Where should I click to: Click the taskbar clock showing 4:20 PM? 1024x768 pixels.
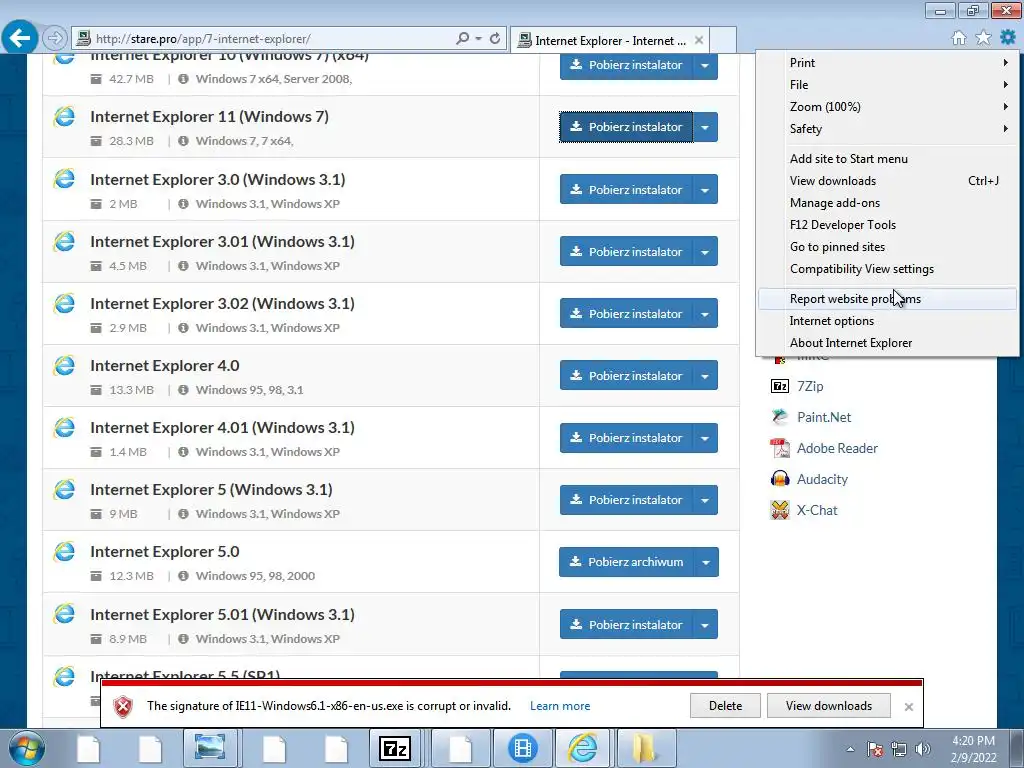click(x=973, y=749)
